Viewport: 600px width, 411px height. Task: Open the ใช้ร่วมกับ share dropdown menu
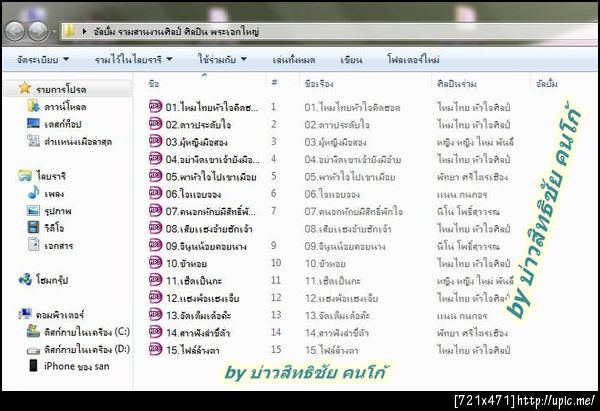click(x=222, y=60)
